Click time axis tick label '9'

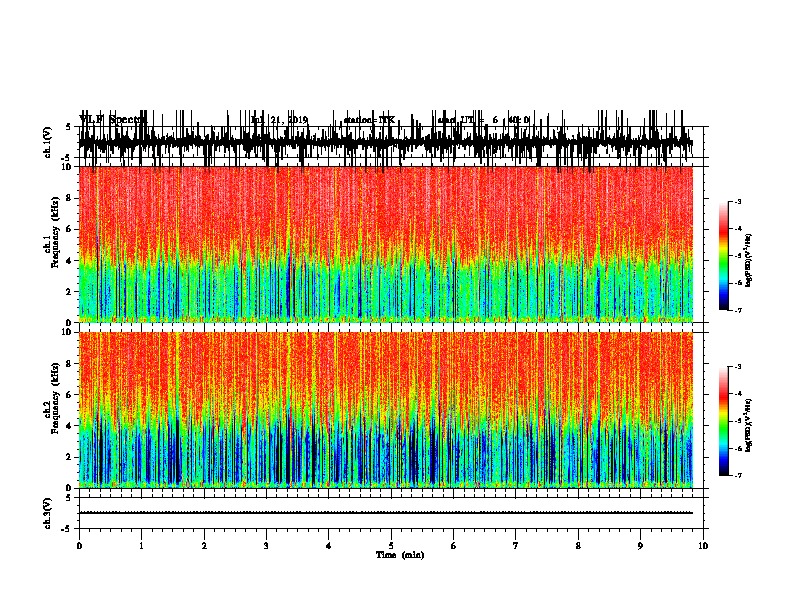640,546
